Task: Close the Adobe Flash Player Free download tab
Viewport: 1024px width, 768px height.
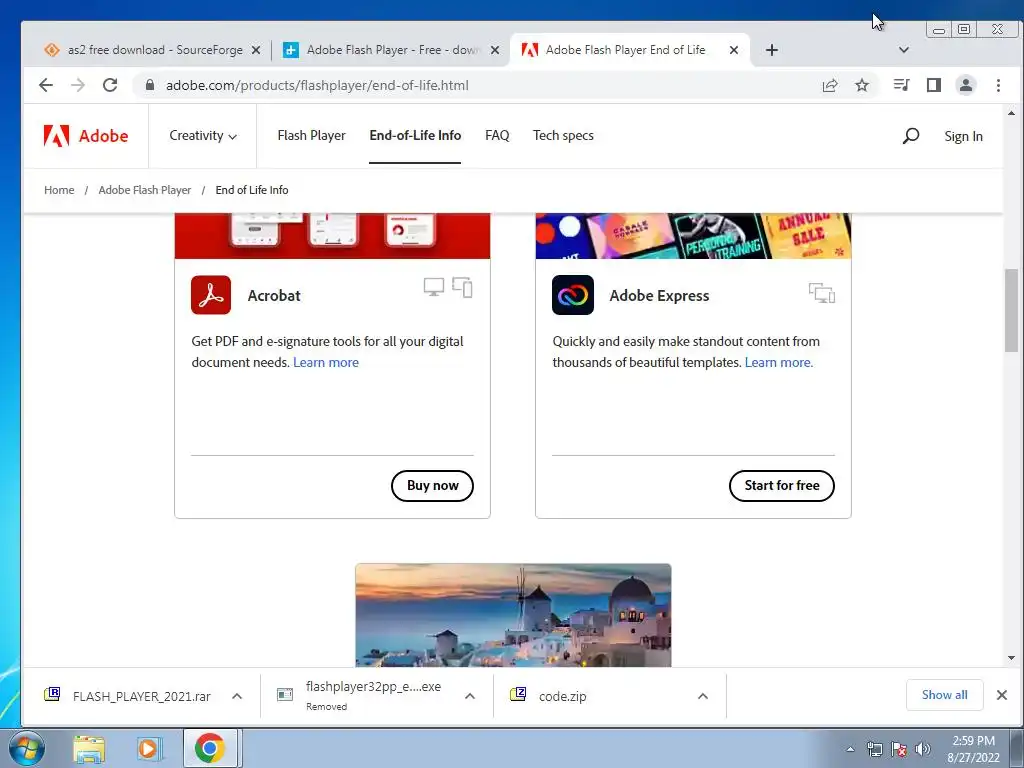Action: click(495, 50)
